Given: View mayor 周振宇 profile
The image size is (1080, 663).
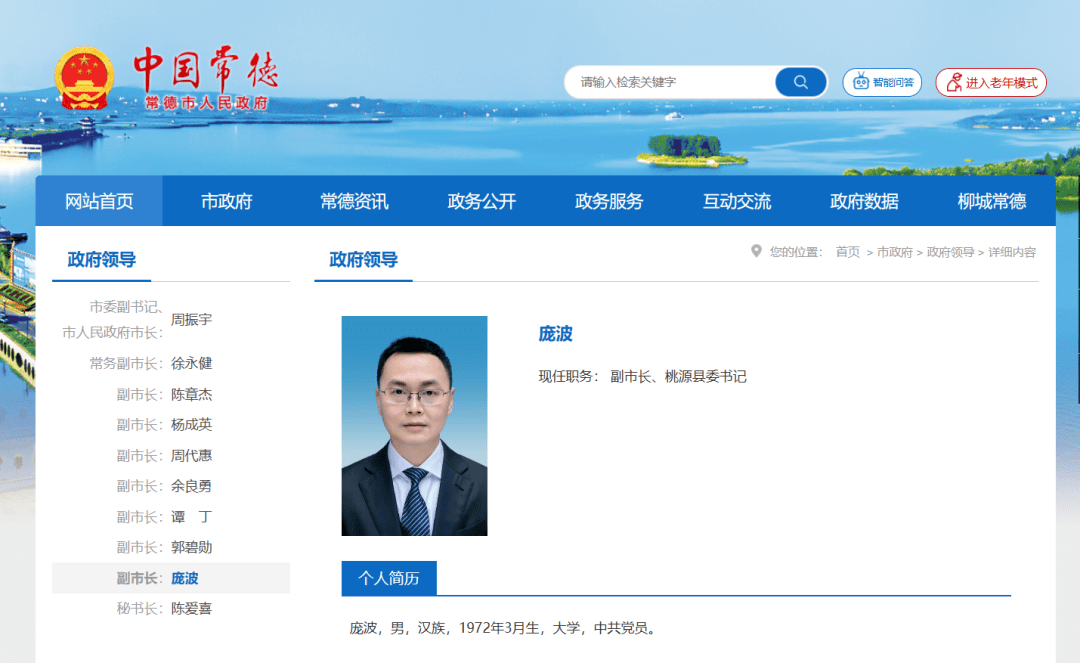Looking at the screenshot, I should (191, 320).
